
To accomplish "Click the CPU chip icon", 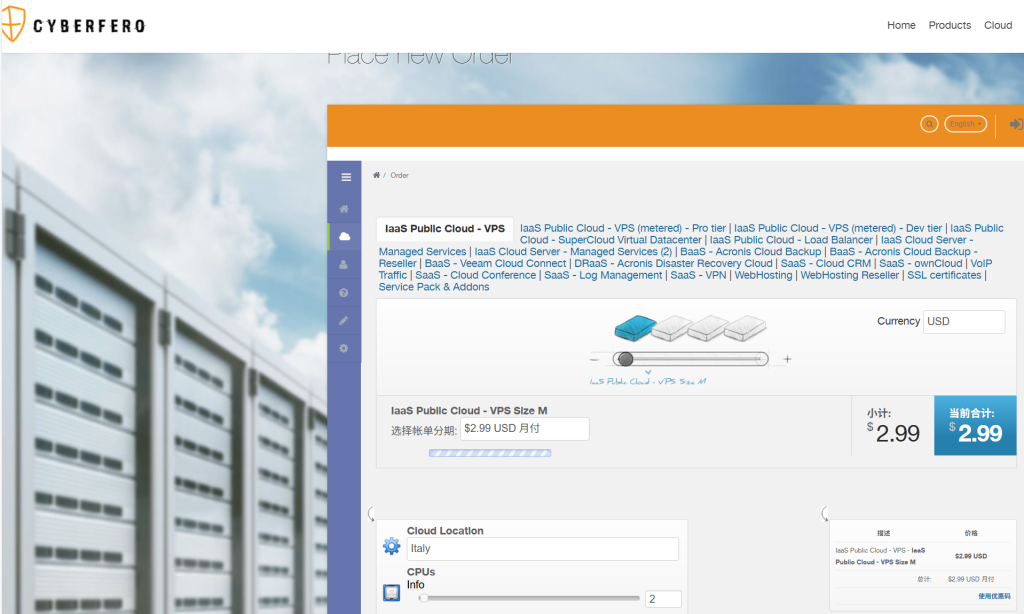I will click(x=391, y=592).
